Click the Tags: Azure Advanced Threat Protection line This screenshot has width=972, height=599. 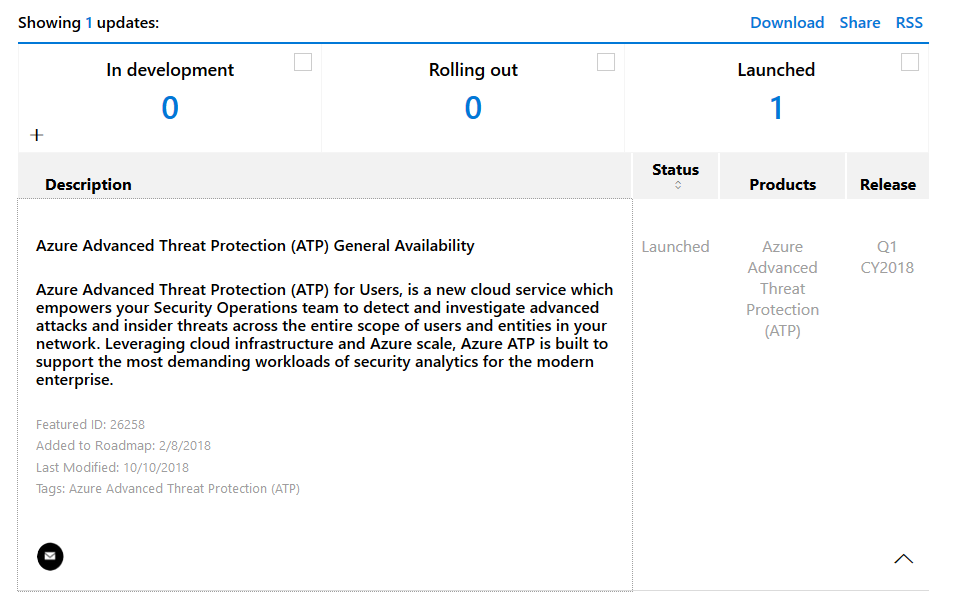pos(167,489)
